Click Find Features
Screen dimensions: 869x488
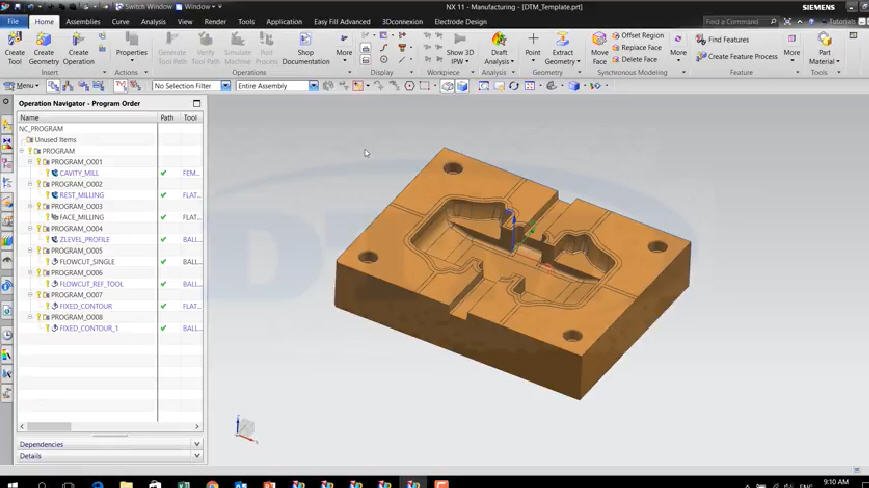click(723, 39)
